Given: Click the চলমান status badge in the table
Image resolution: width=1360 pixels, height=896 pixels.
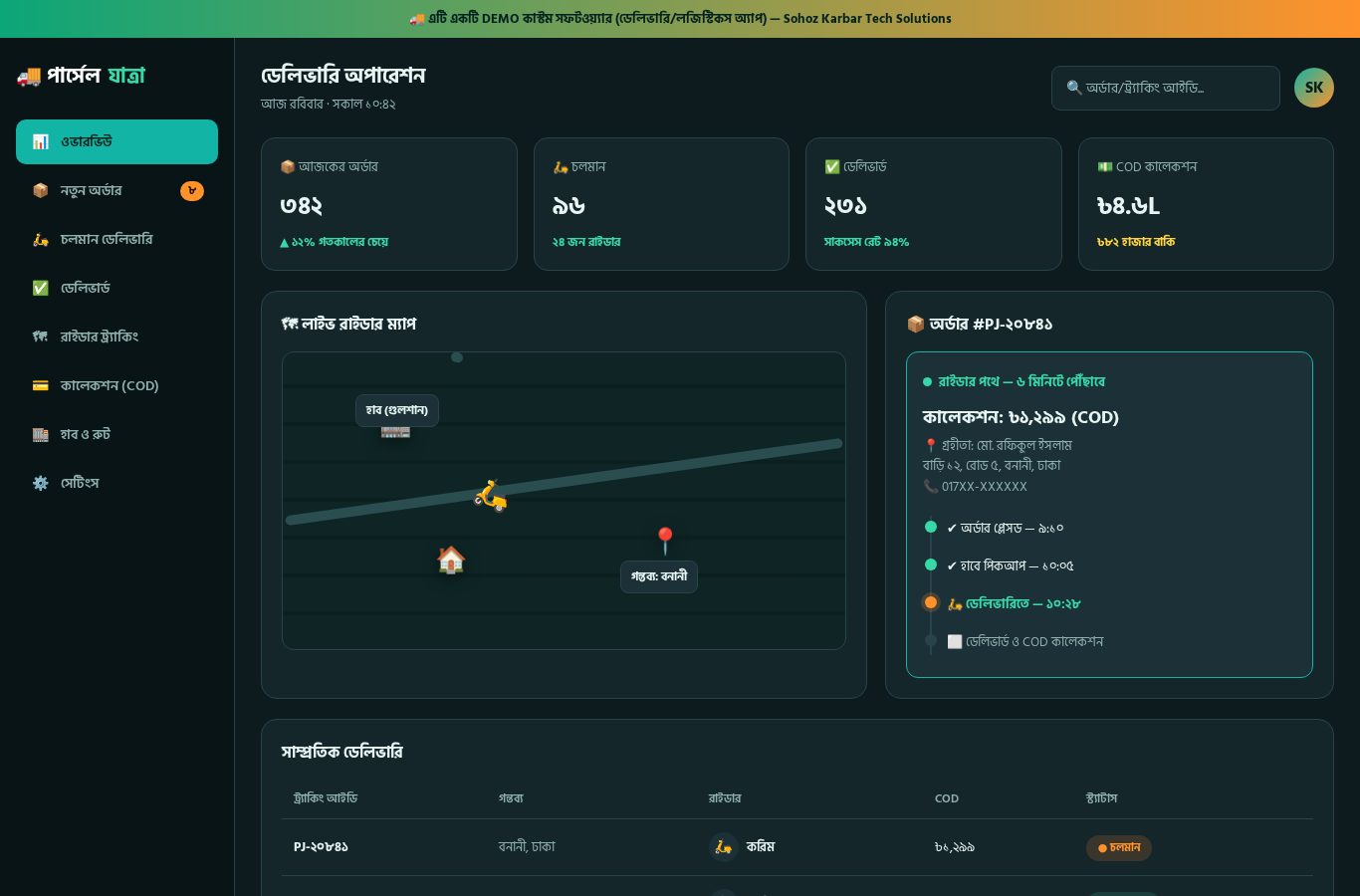Looking at the screenshot, I should pos(1119,847).
